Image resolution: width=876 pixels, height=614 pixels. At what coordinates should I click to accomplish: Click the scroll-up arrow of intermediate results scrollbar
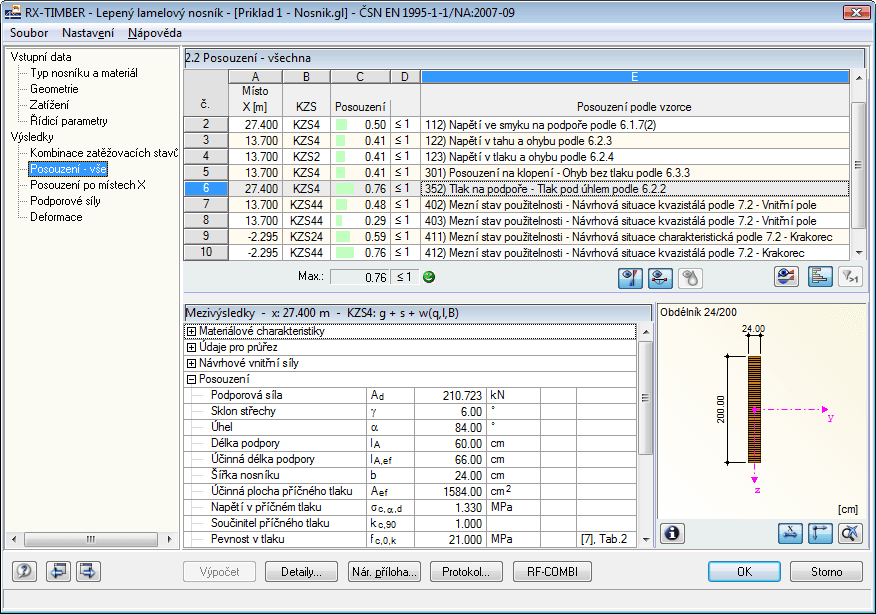[x=646, y=331]
